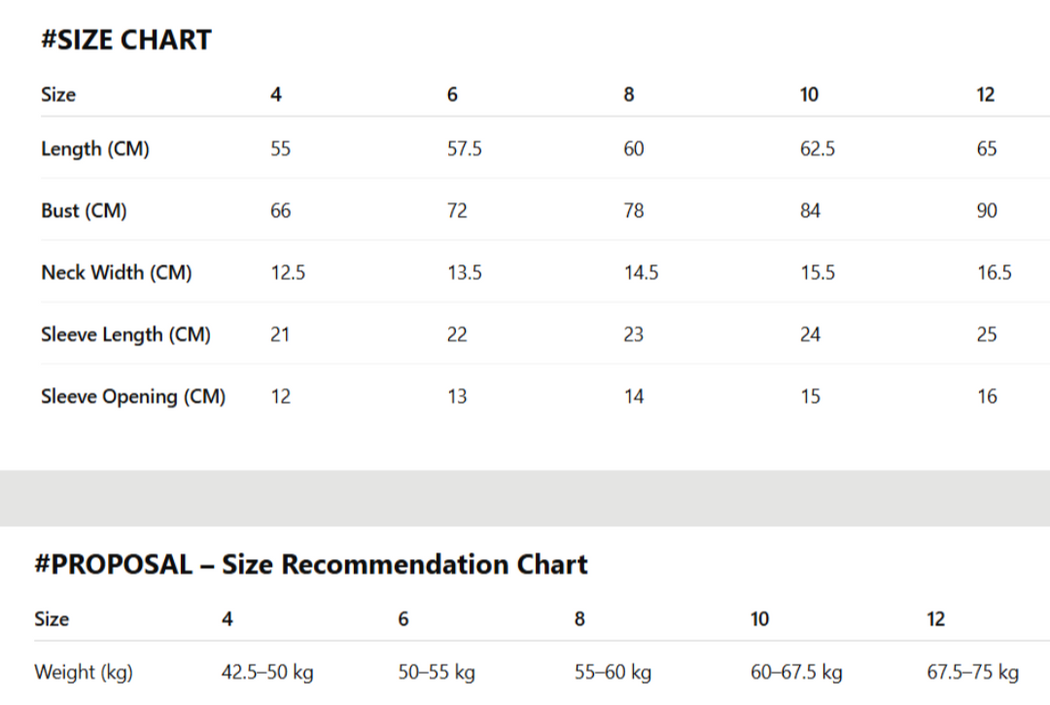
Task: Click the sleeve opening value 13
Action: pyautogui.click(x=457, y=397)
